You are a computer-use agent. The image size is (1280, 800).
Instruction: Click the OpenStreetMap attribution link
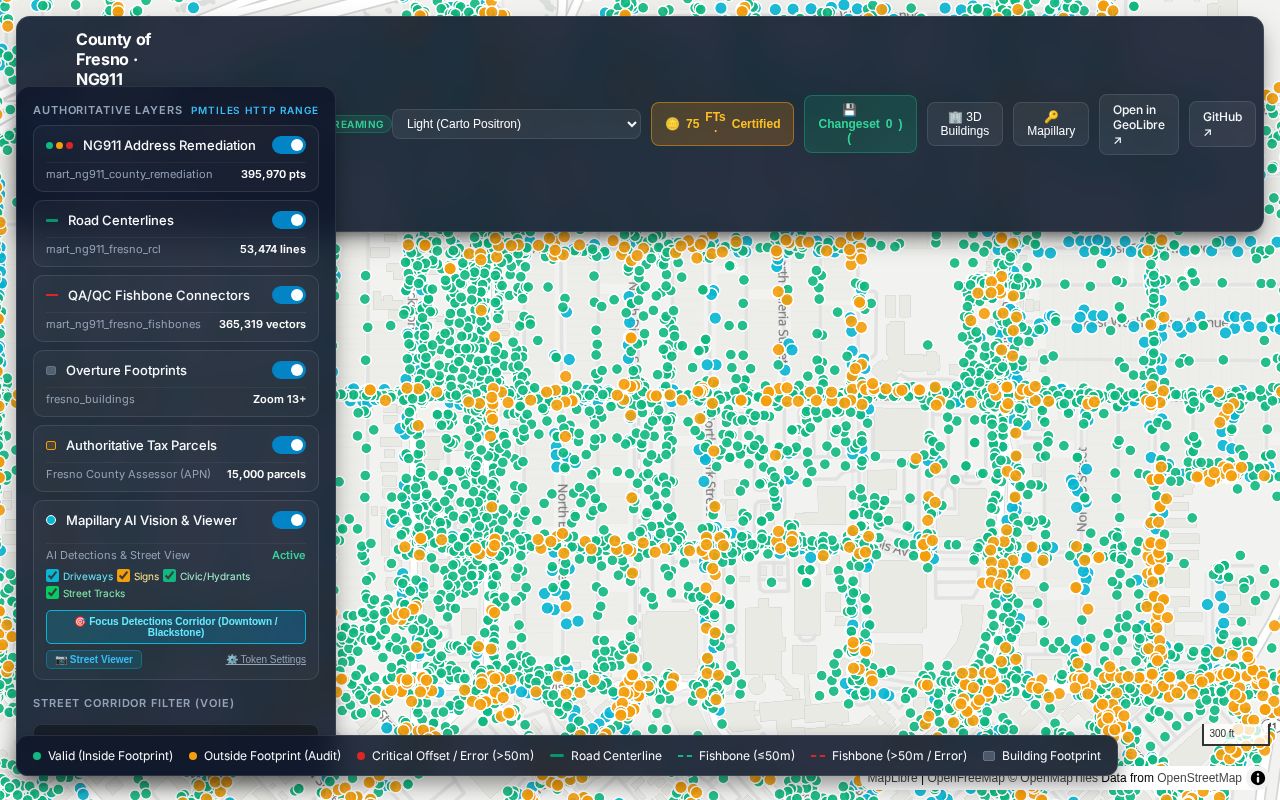(x=1199, y=778)
